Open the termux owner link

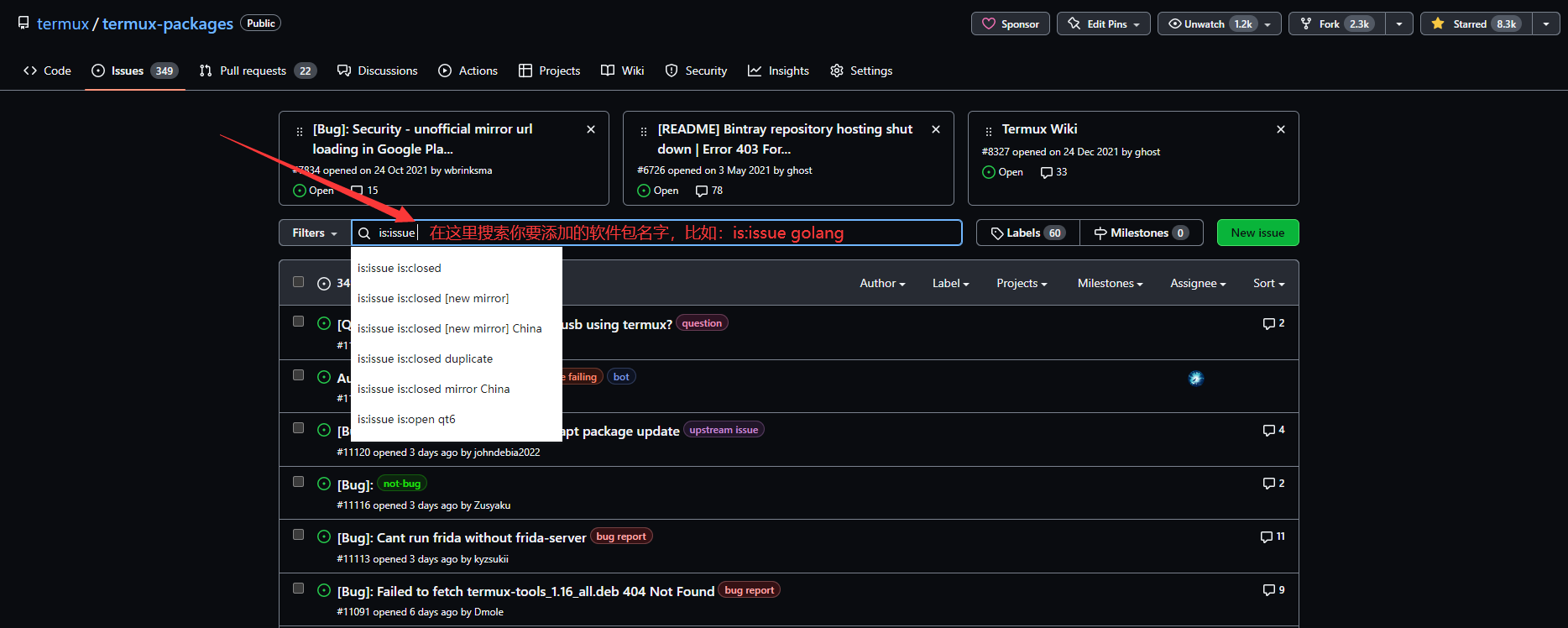(x=63, y=24)
